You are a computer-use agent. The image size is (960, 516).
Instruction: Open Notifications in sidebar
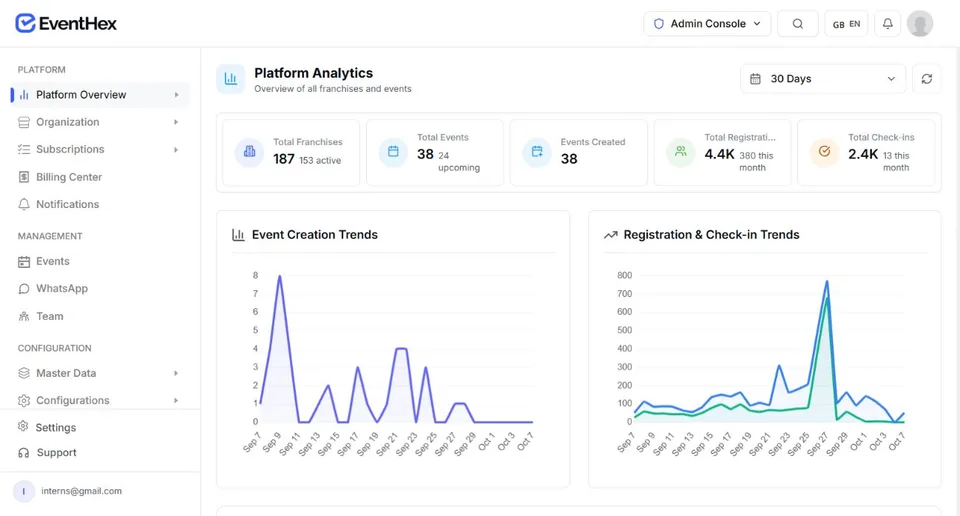(100, 204)
